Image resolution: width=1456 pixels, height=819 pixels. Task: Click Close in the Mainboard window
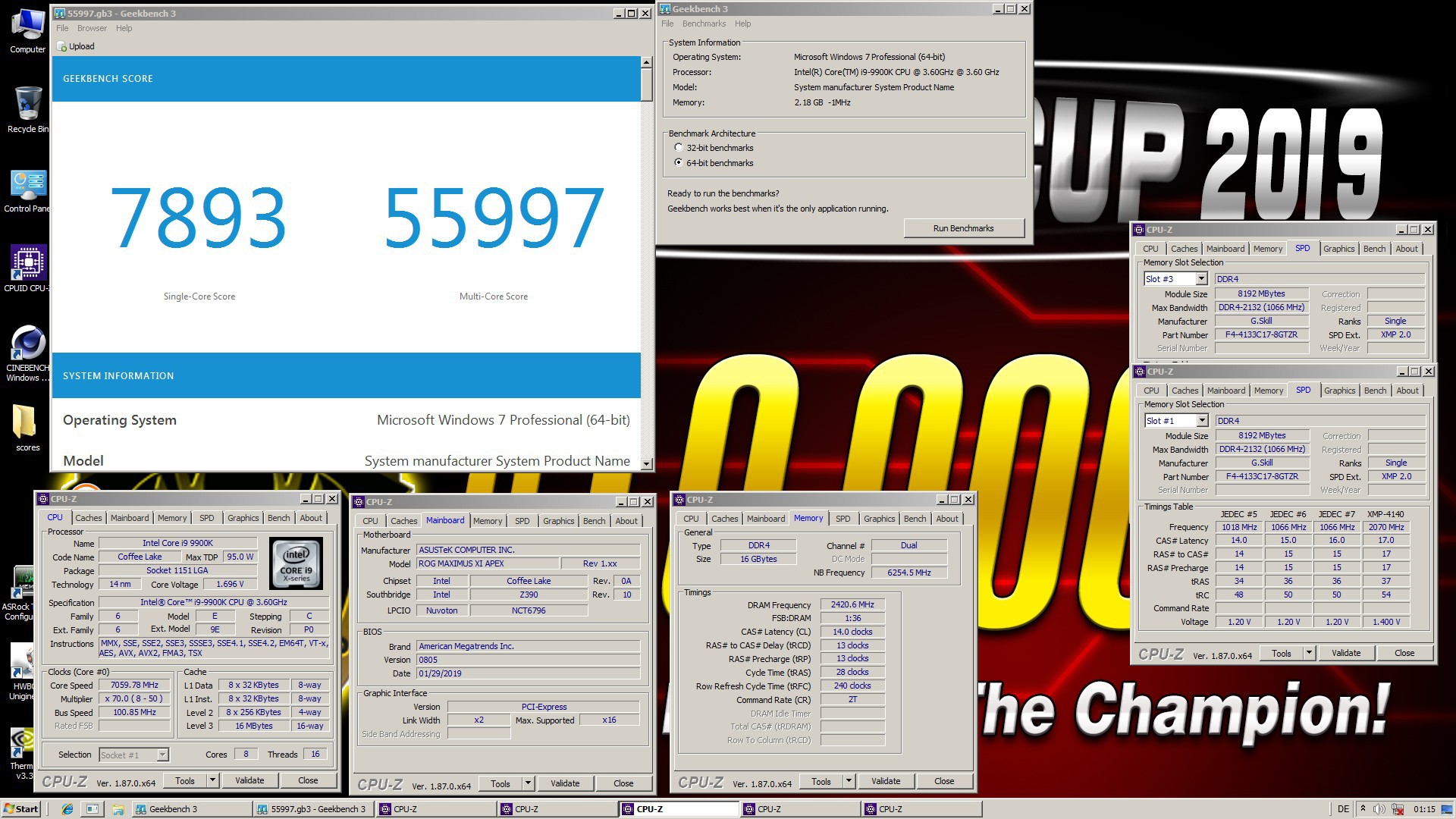tap(623, 783)
